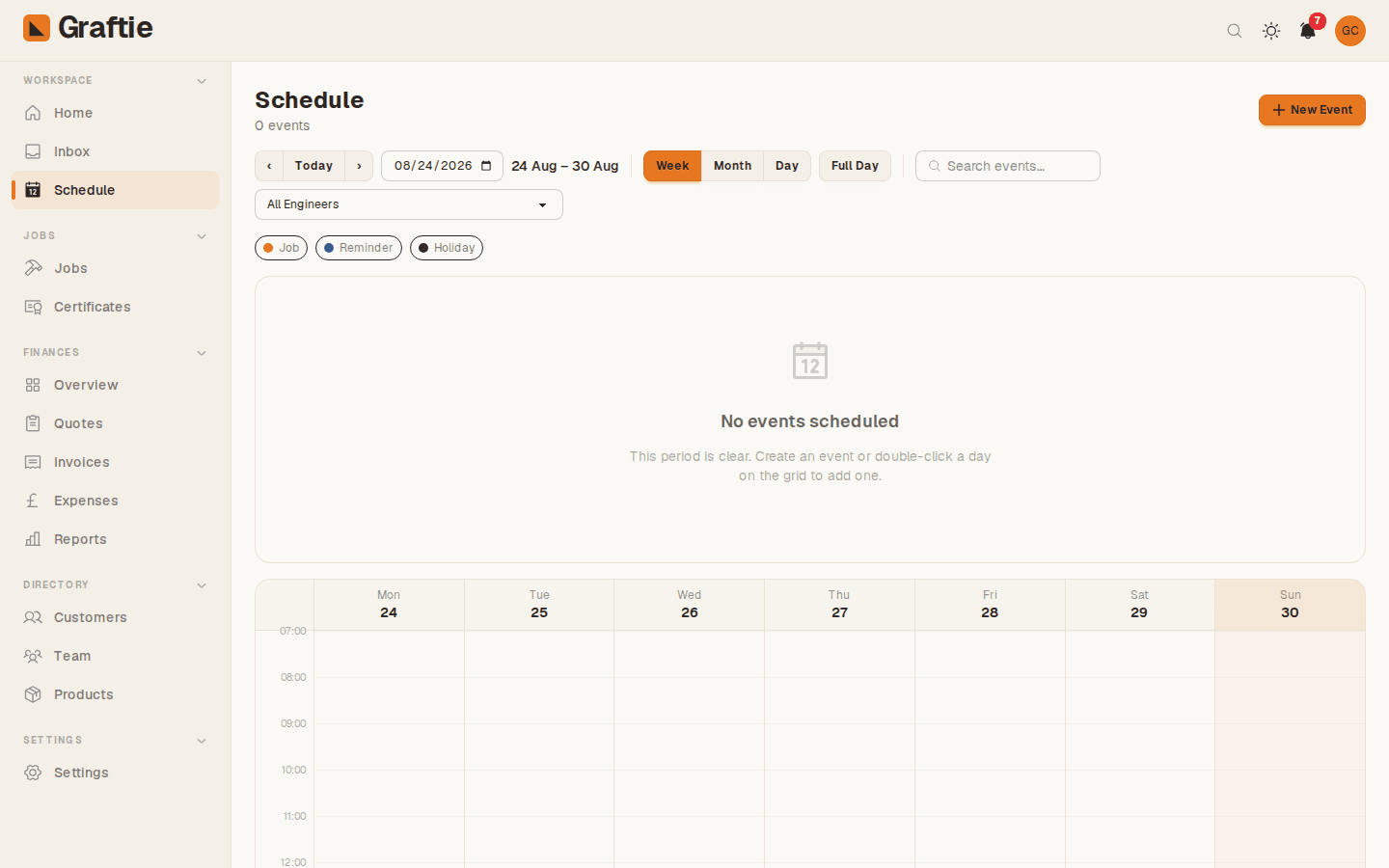
Task: Click the Reports bar chart icon
Action: tap(33, 539)
